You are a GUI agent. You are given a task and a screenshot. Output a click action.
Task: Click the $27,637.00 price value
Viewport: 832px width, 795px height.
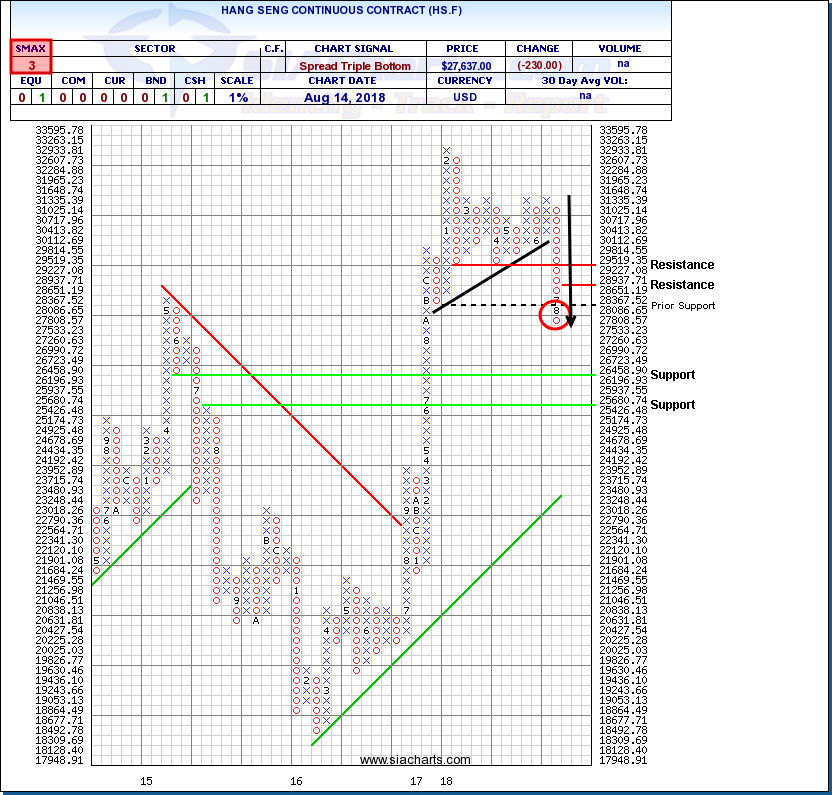point(459,65)
